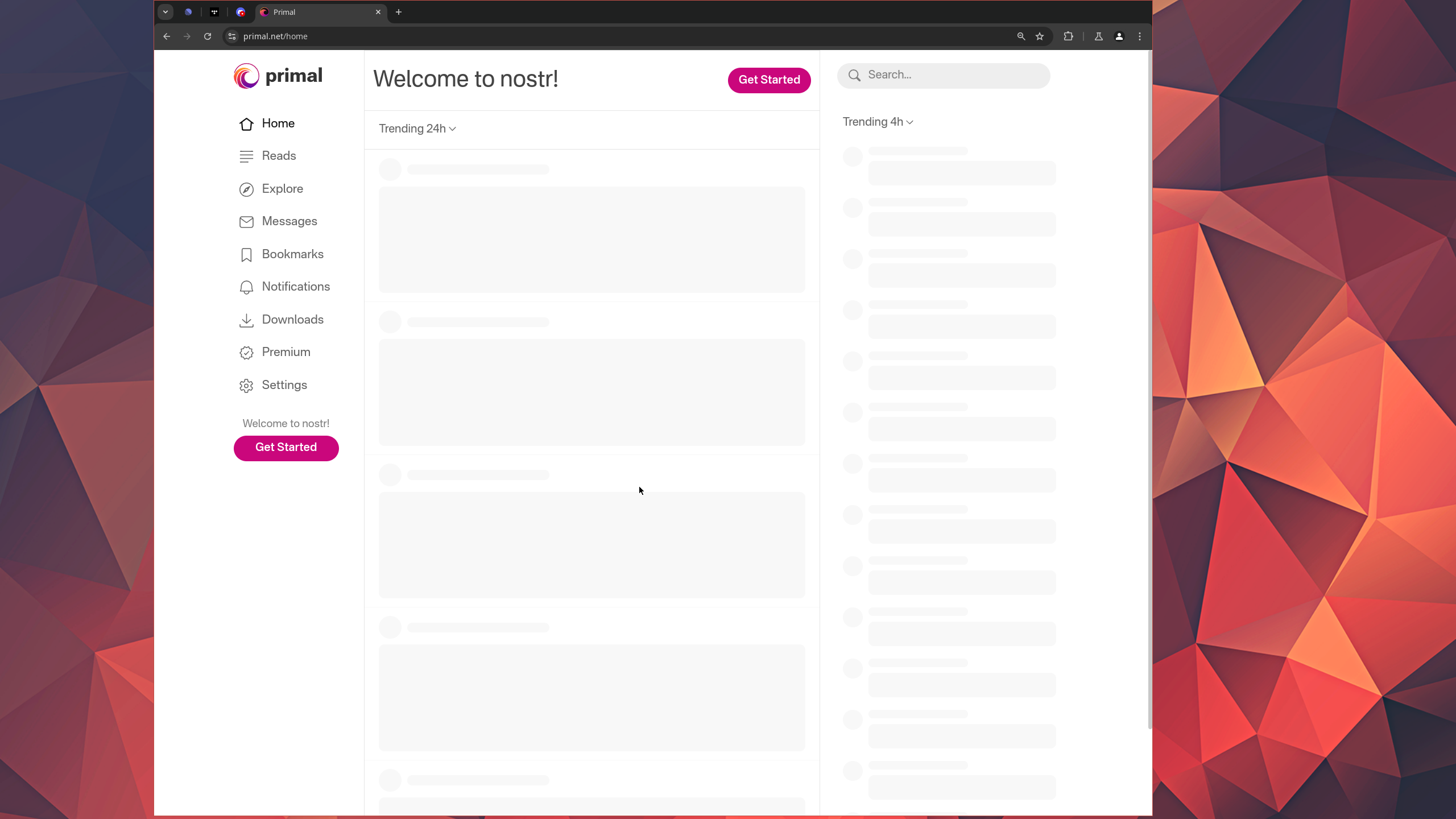Select the Primal browser tab
Viewport: 1456px width, 819px height.
point(321,12)
